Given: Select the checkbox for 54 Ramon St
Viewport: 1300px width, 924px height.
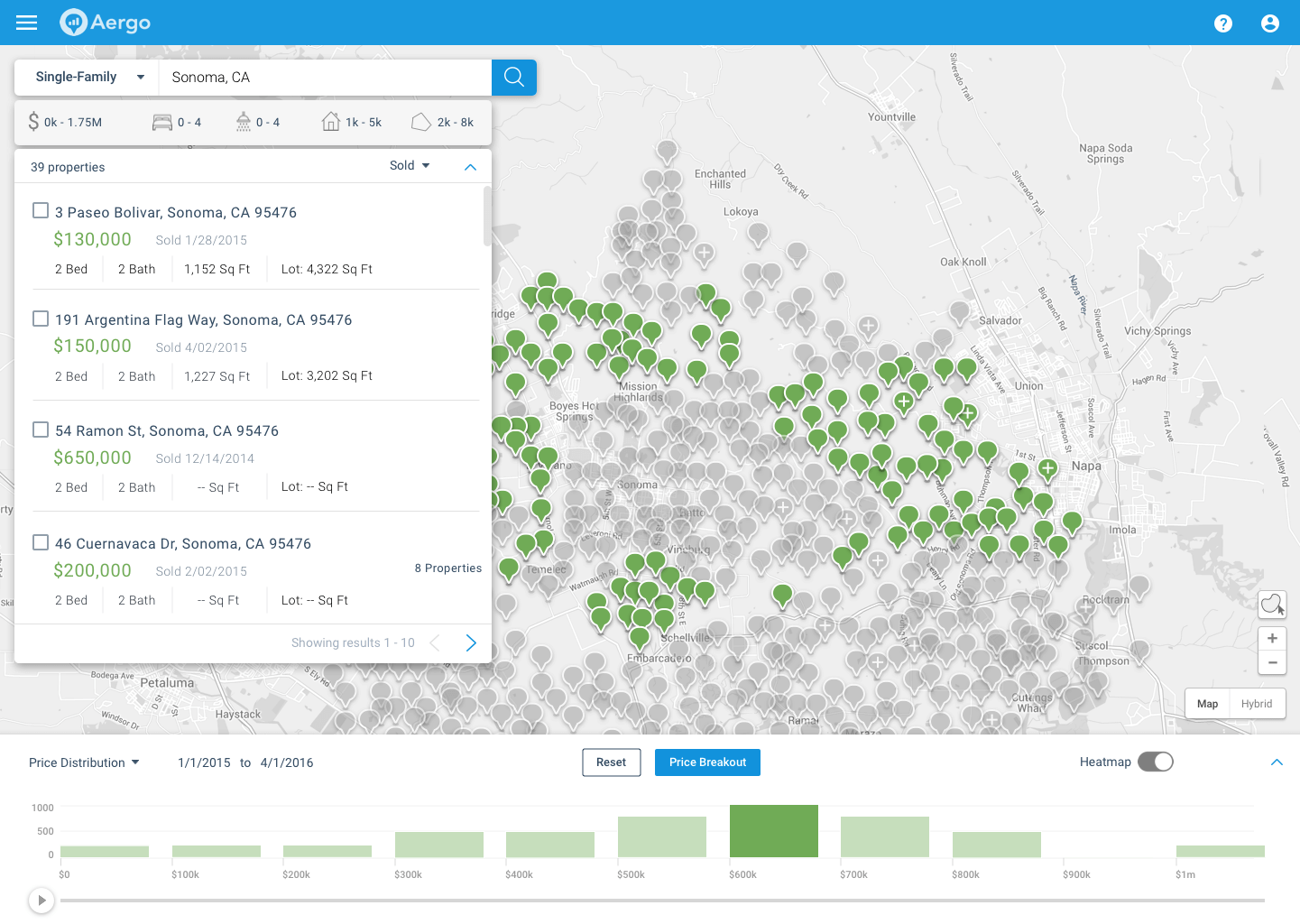Looking at the screenshot, I should click(x=40, y=430).
